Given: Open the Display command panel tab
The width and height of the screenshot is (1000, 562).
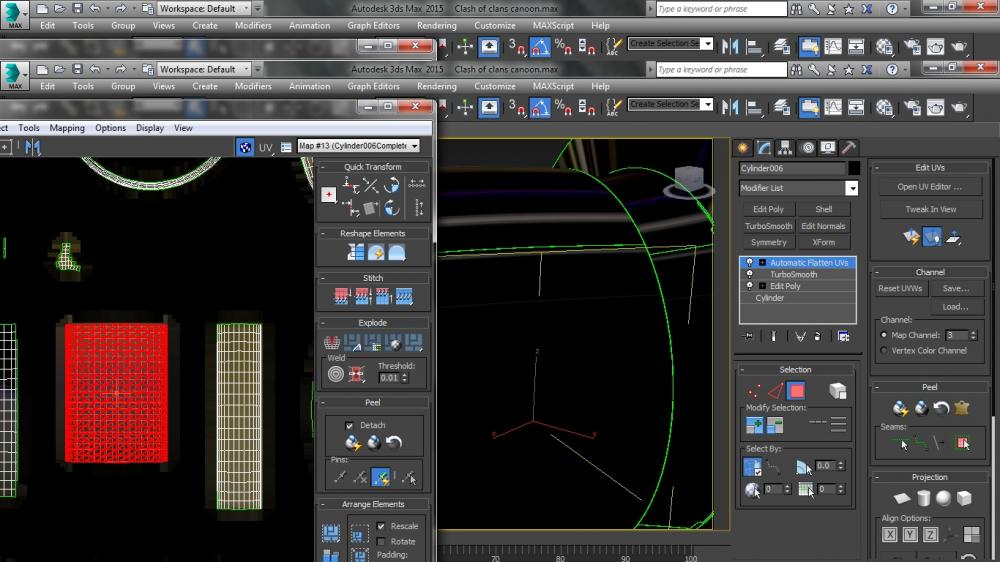Looking at the screenshot, I should tap(828, 148).
